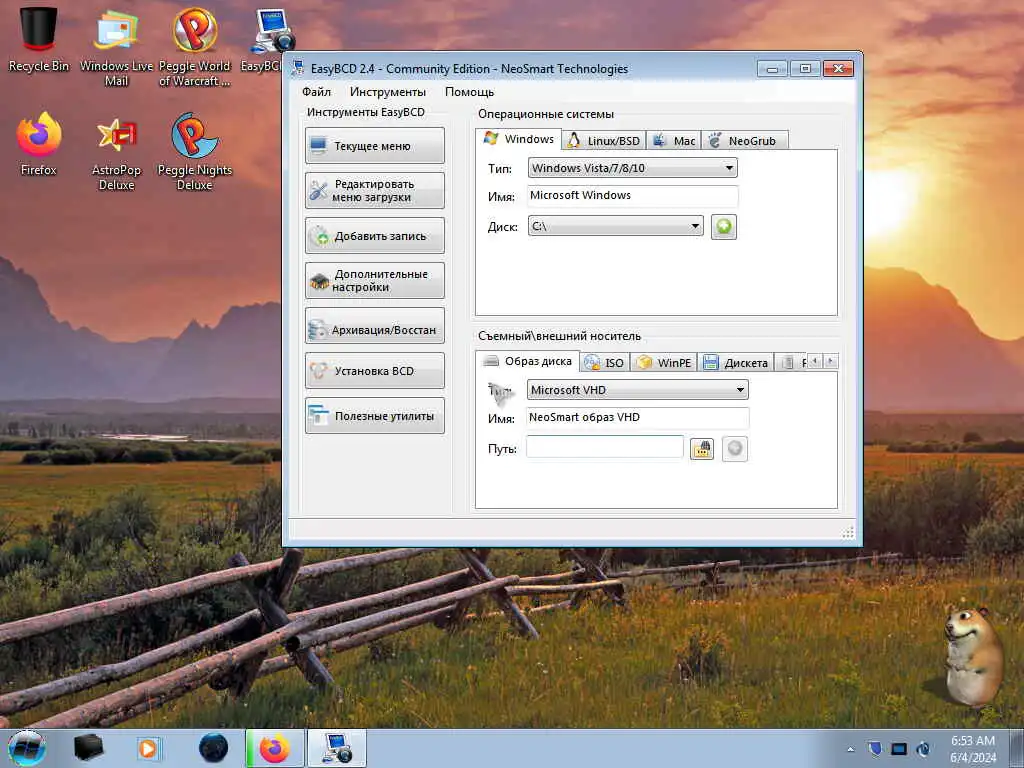Select the Образ диска tab
Viewport: 1024px width, 768px height.
(x=527, y=361)
